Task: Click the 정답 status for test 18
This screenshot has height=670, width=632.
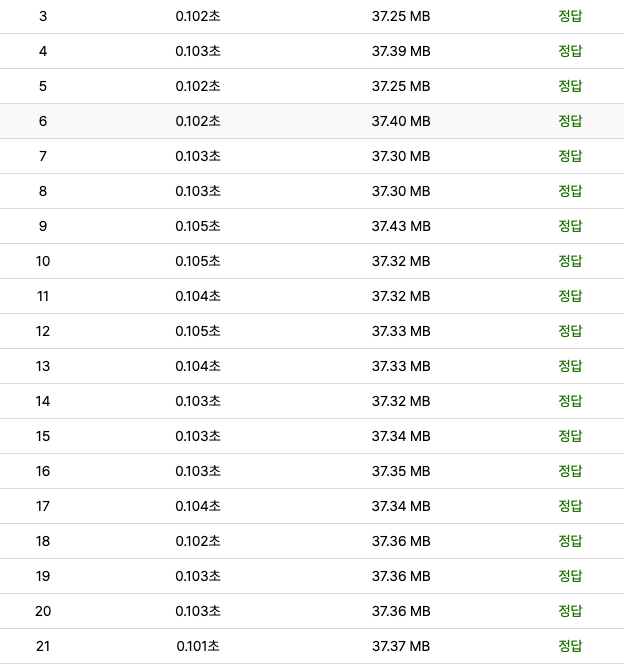Action: tap(570, 541)
